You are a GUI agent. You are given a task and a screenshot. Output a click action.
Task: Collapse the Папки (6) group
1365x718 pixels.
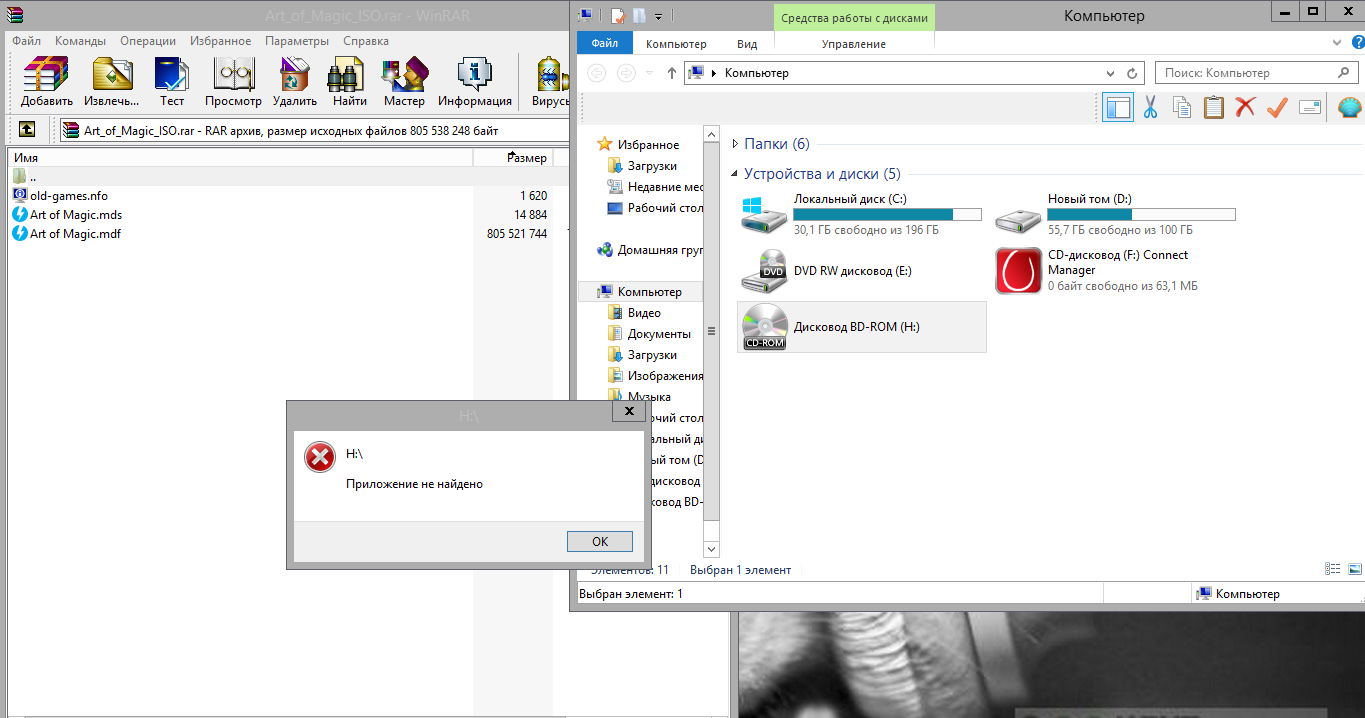tap(735, 144)
